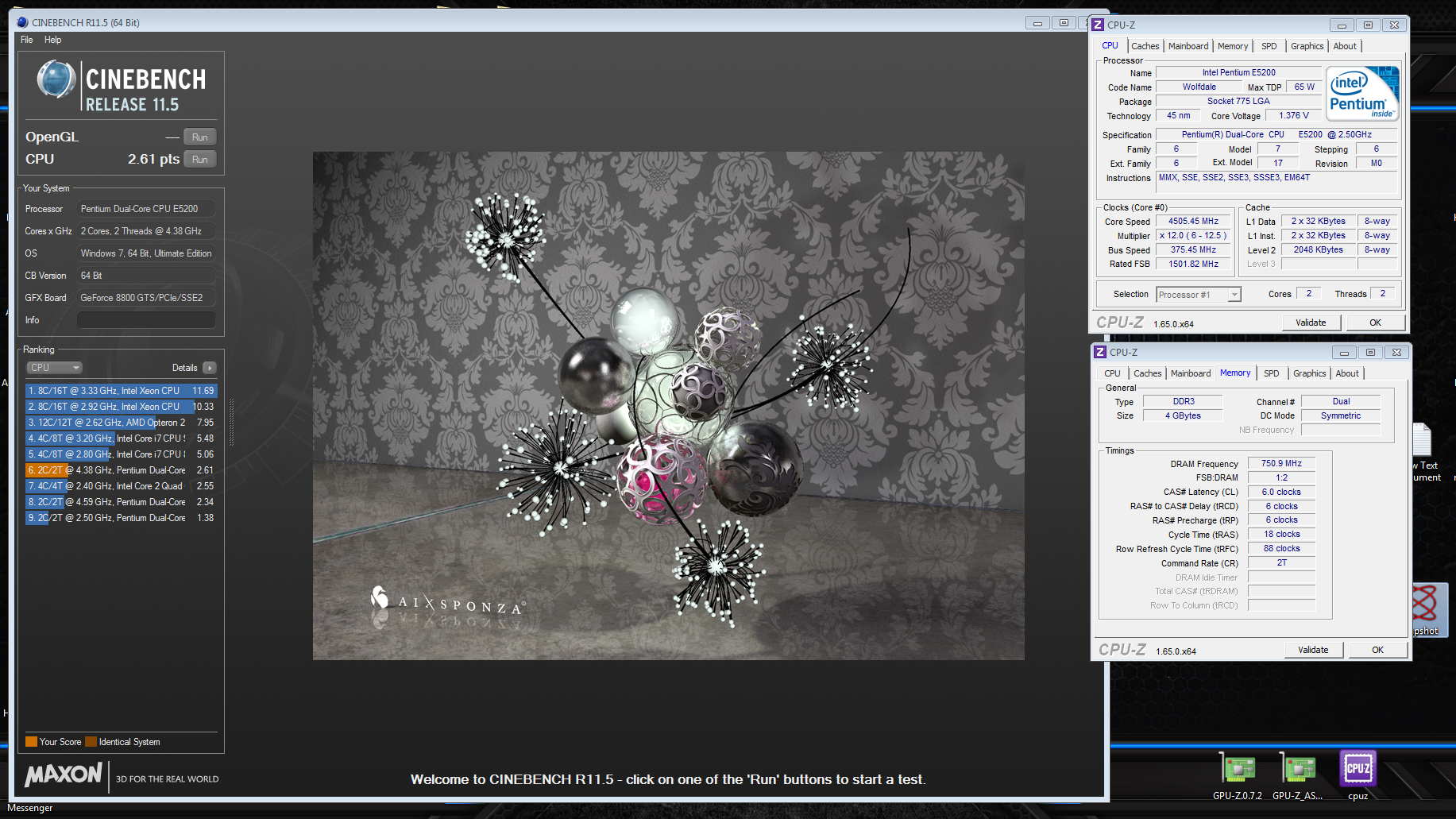Select rank 8 Pentium 4.59 GHz entry
The image size is (1456, 819).
point(121,502)
